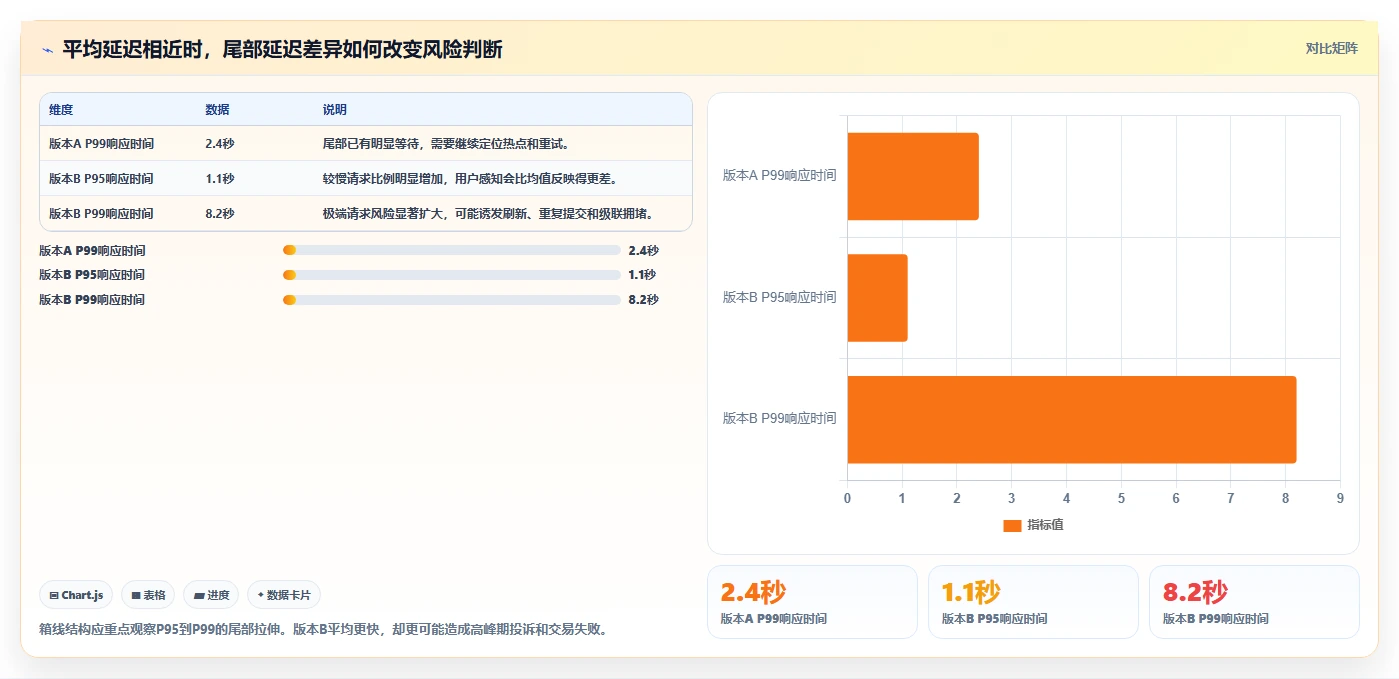Click the 对比矩阵 label in the header

coord(1331,48)
